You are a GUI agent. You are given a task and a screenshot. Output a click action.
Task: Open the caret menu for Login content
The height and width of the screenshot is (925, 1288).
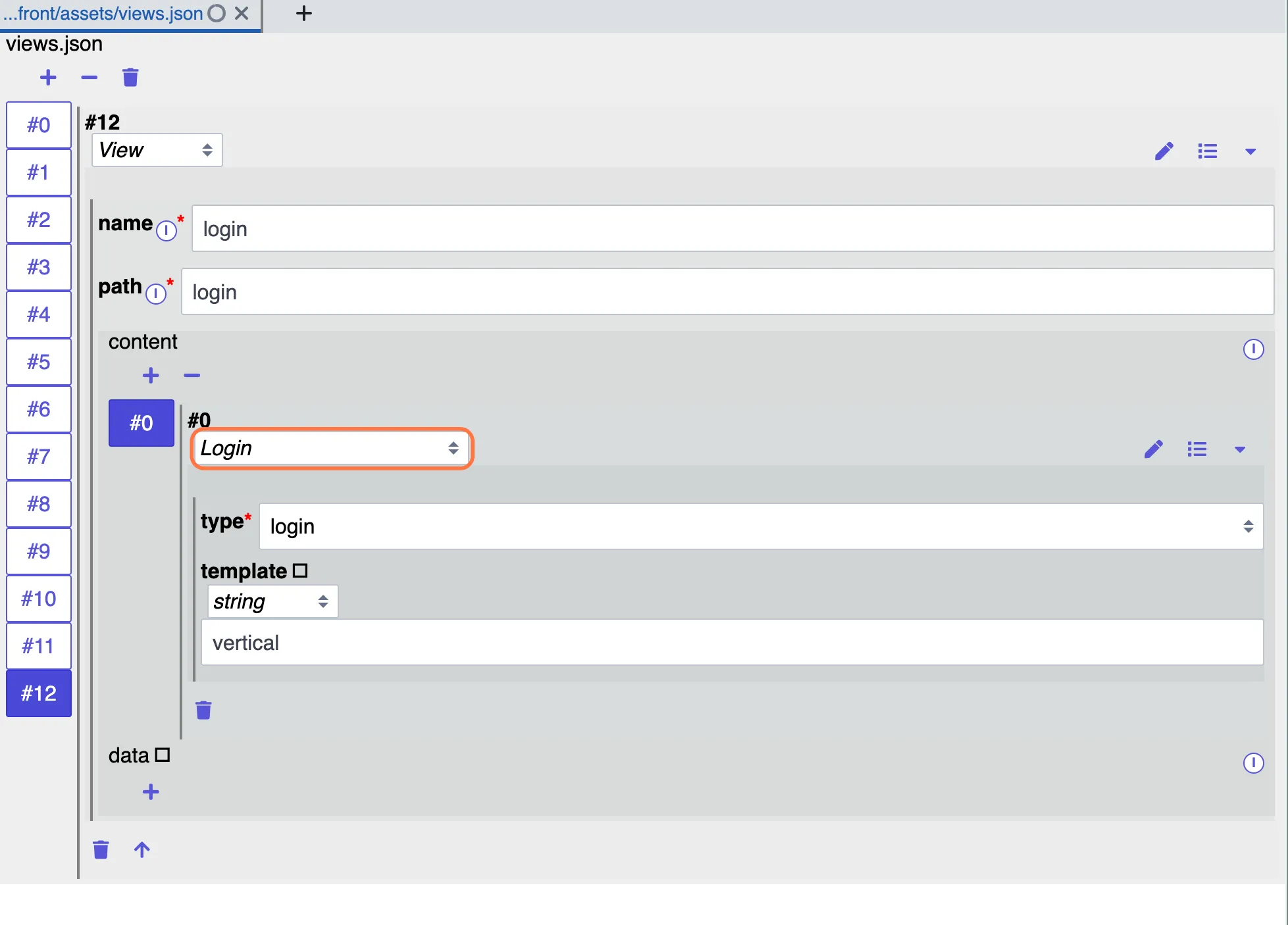[x=1240, y=450]
